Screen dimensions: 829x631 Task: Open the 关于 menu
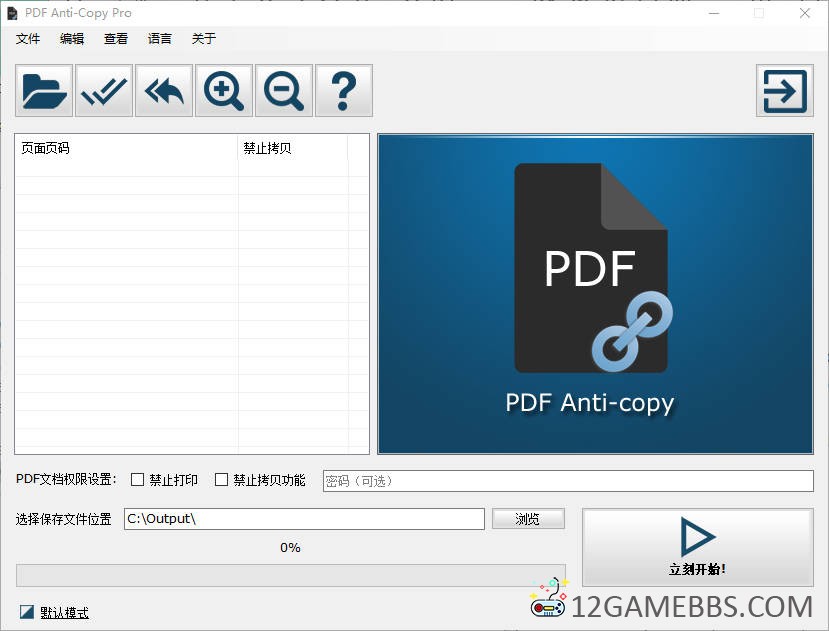(204, 39)
